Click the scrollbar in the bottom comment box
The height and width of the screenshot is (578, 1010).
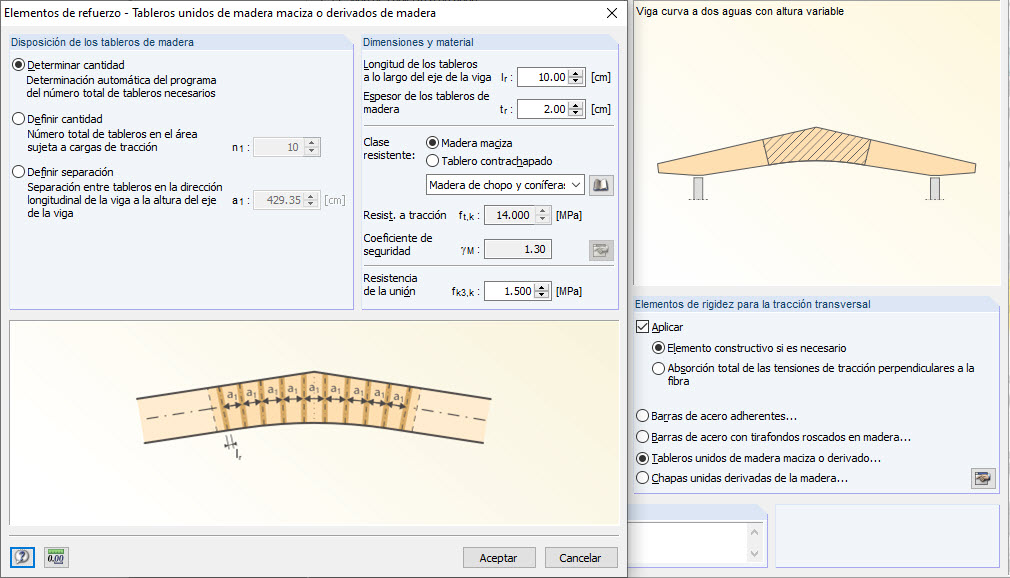[755, 541]
